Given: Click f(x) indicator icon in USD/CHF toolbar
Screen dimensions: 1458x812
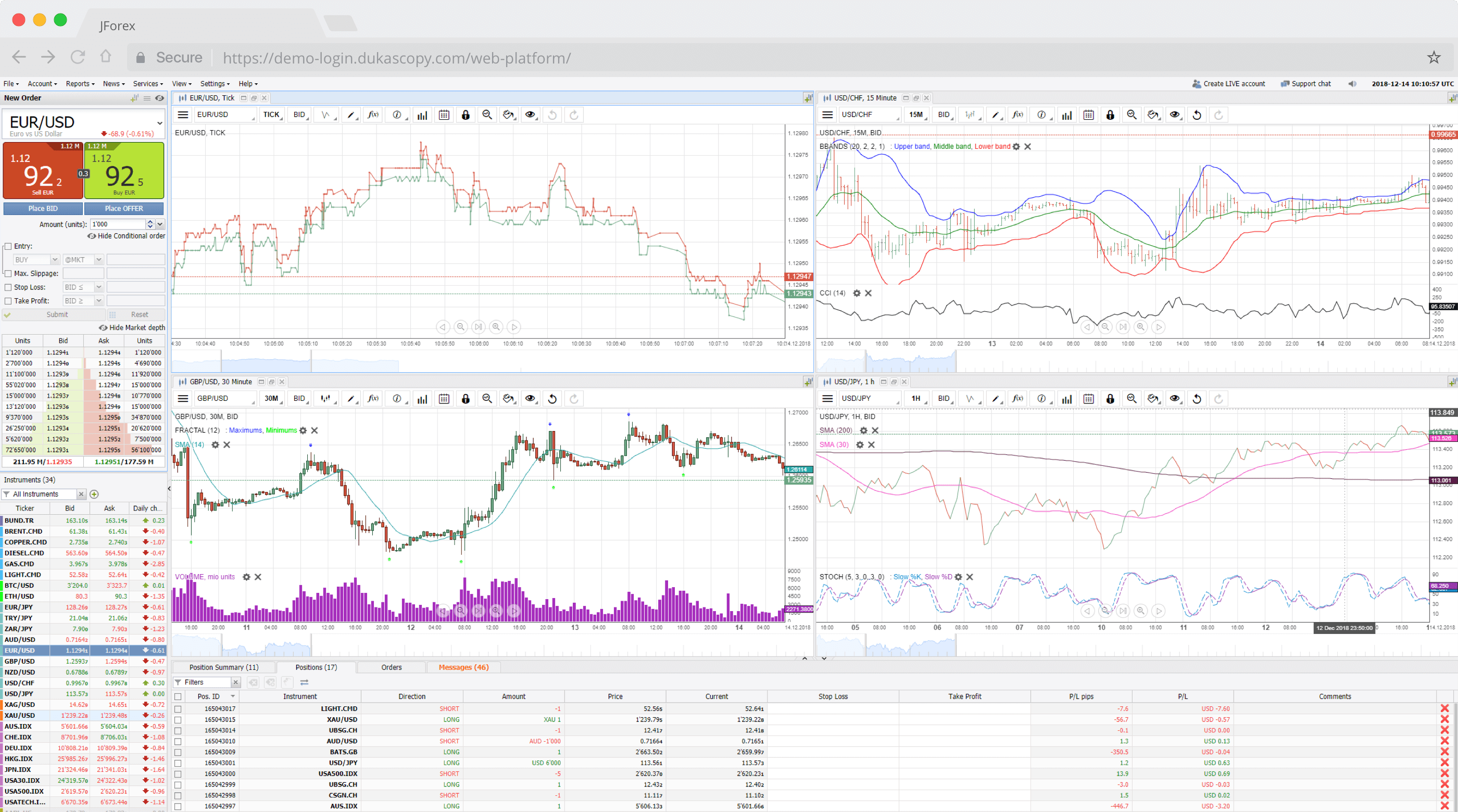Looking at the screenshot, I should tap(1017, 115).
